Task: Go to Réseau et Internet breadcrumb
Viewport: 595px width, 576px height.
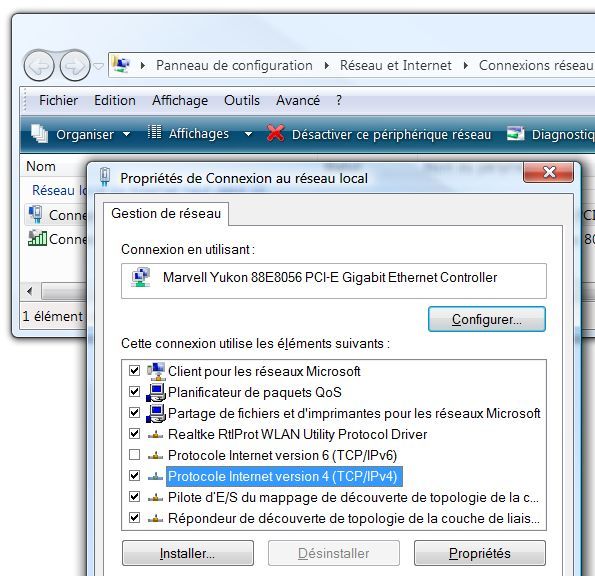Action: [395, 66]
